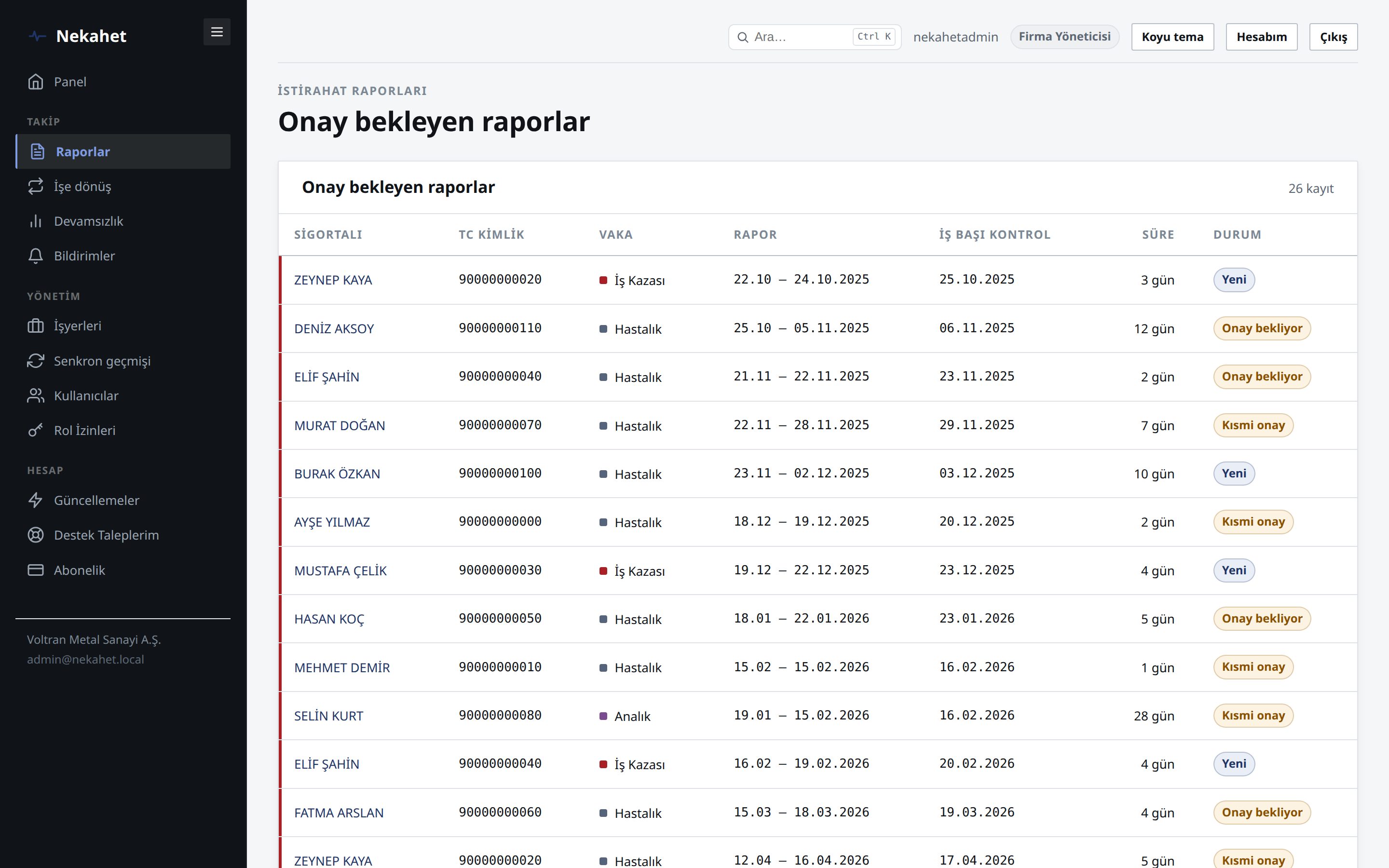
Task: Open MURAT DOĞAN report link
Action: [339, 425]
